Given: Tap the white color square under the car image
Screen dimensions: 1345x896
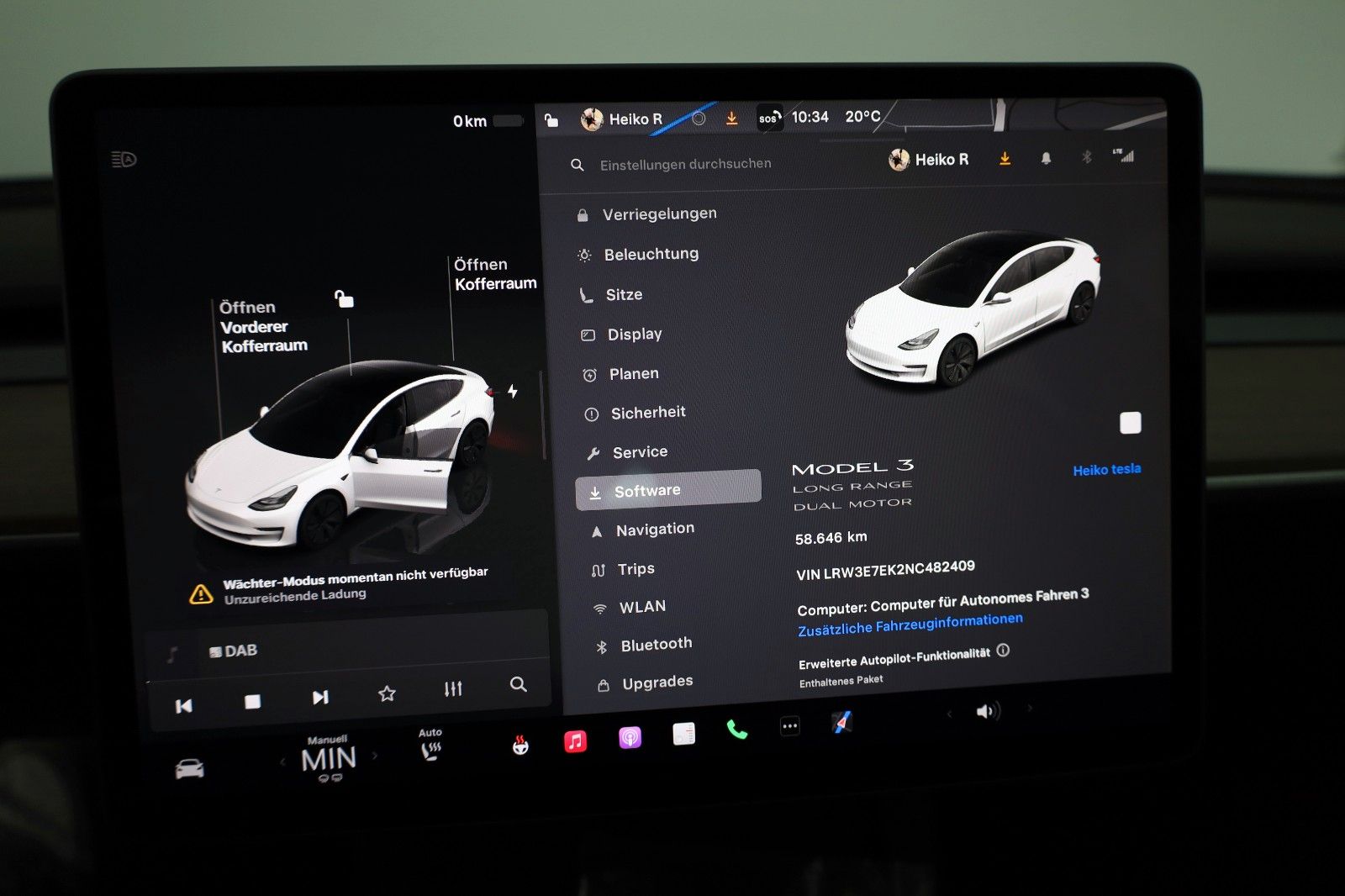Looking at the screenshot, I should (1131, 423).
